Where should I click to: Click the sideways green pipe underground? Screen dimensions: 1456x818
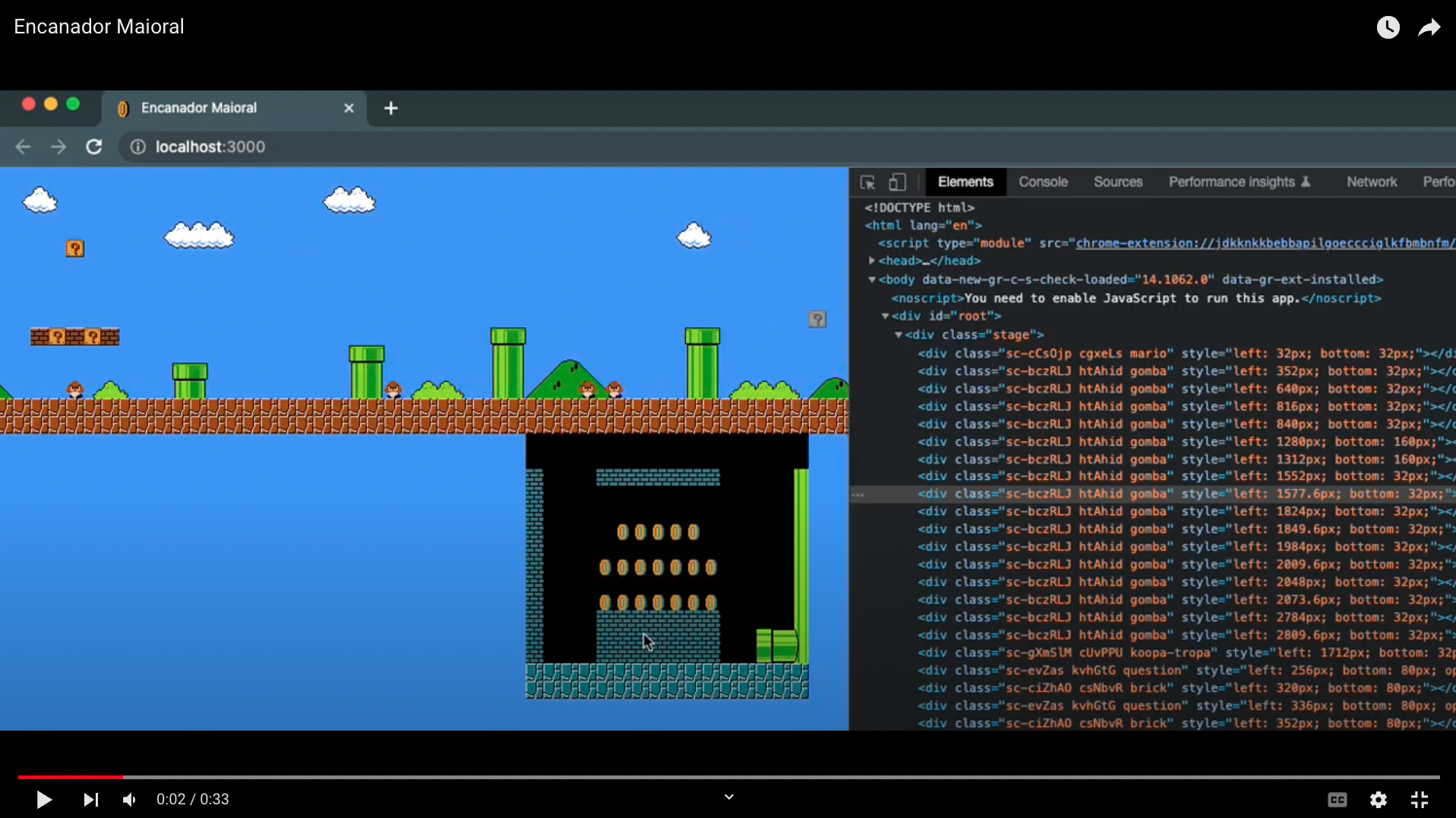(x=777, y=646)
